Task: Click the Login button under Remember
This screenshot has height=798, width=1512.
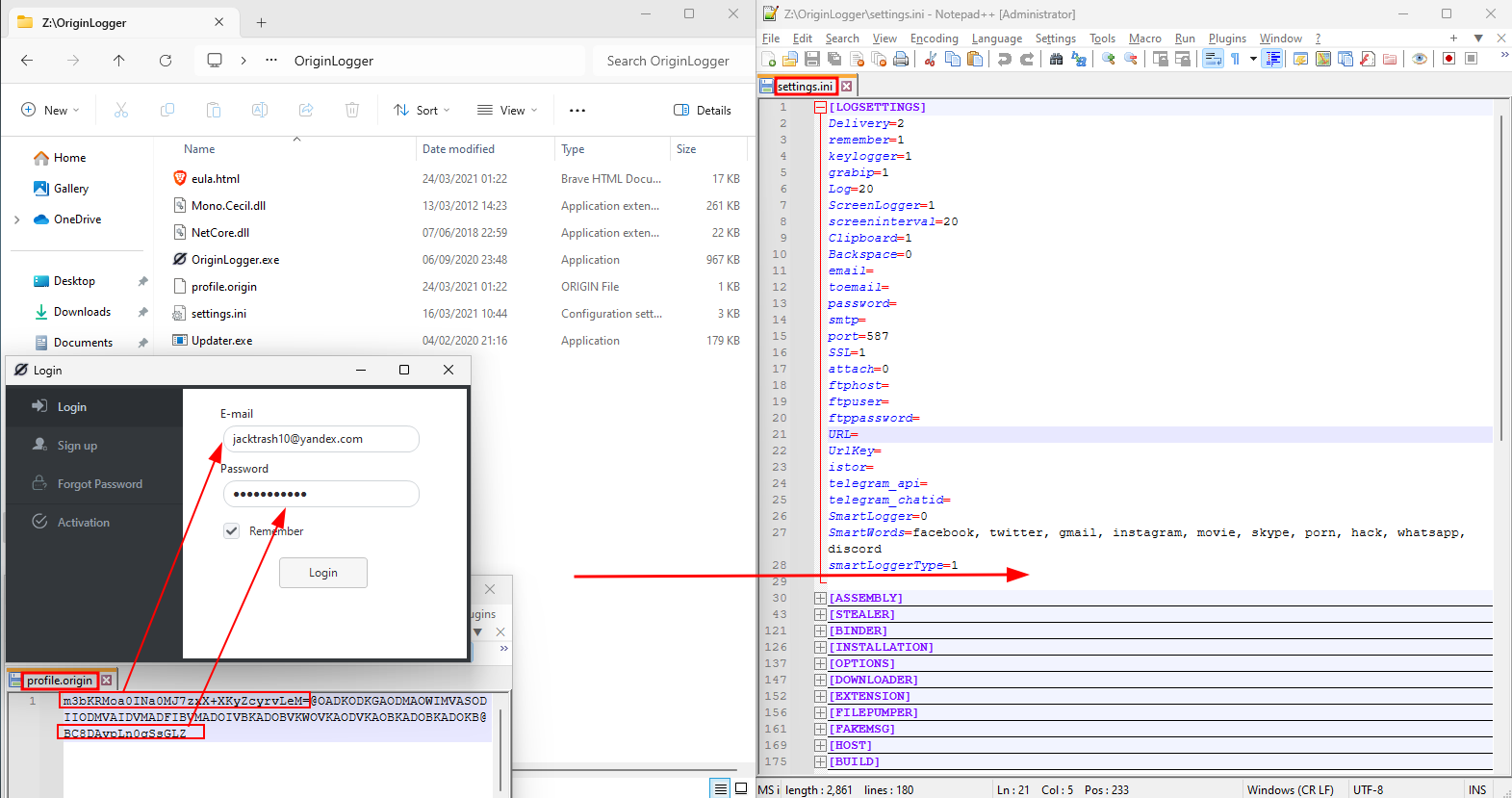Action: tap(322, 573)
